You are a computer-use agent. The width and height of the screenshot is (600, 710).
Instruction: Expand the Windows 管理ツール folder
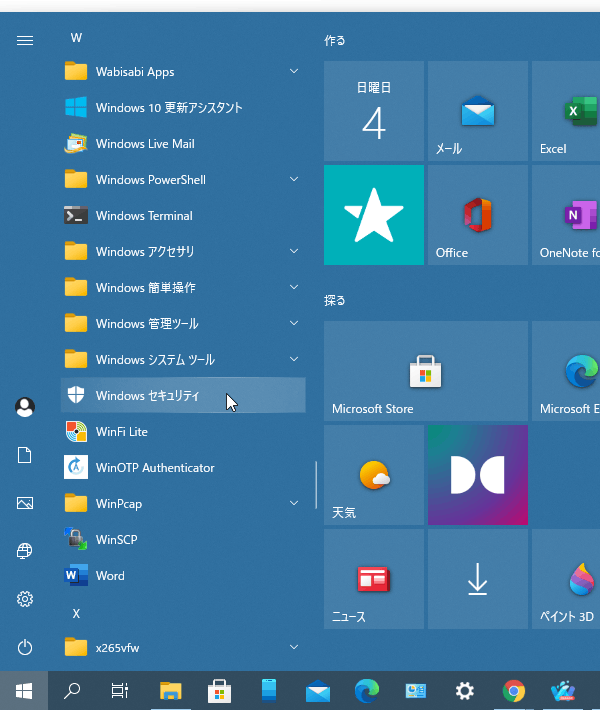(183, 324)
